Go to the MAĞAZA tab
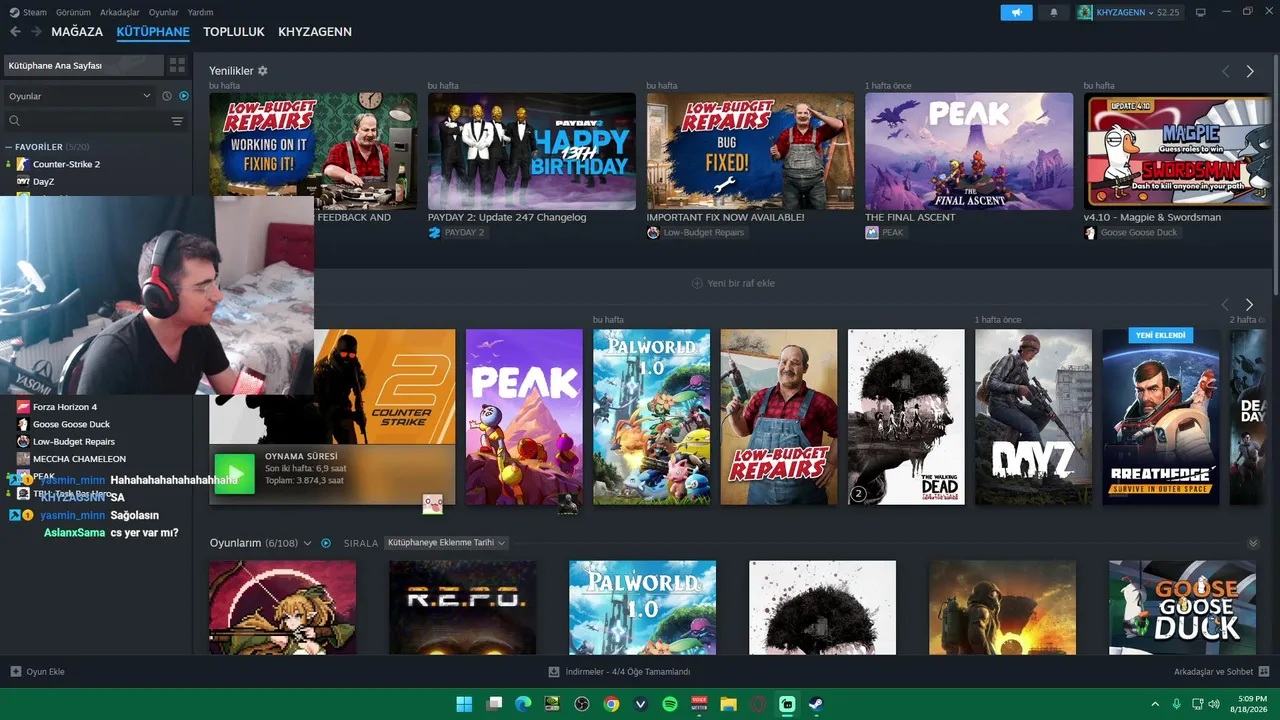Viewport: 1280px width, 720px height. tap(77, 32)
